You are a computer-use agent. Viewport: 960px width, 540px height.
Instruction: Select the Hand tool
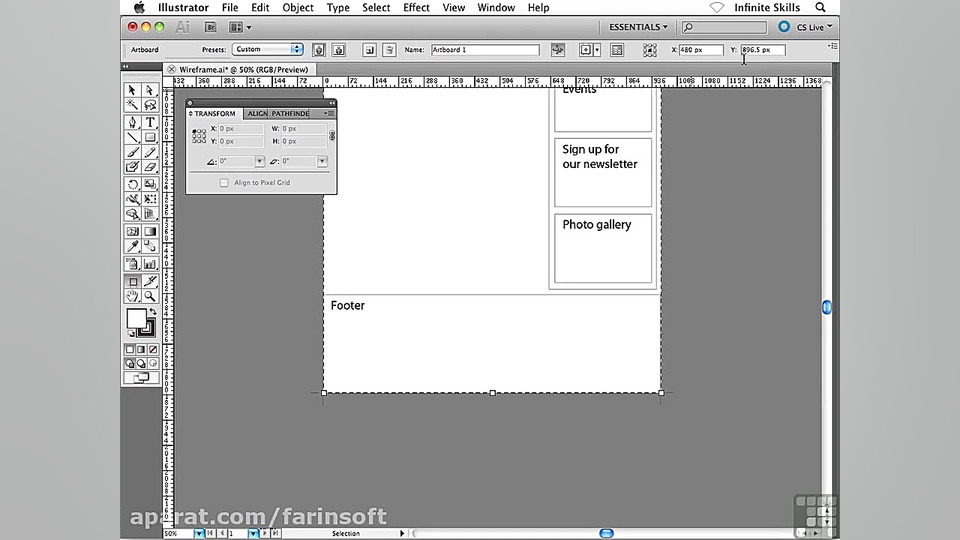click(x=132, y=296)
